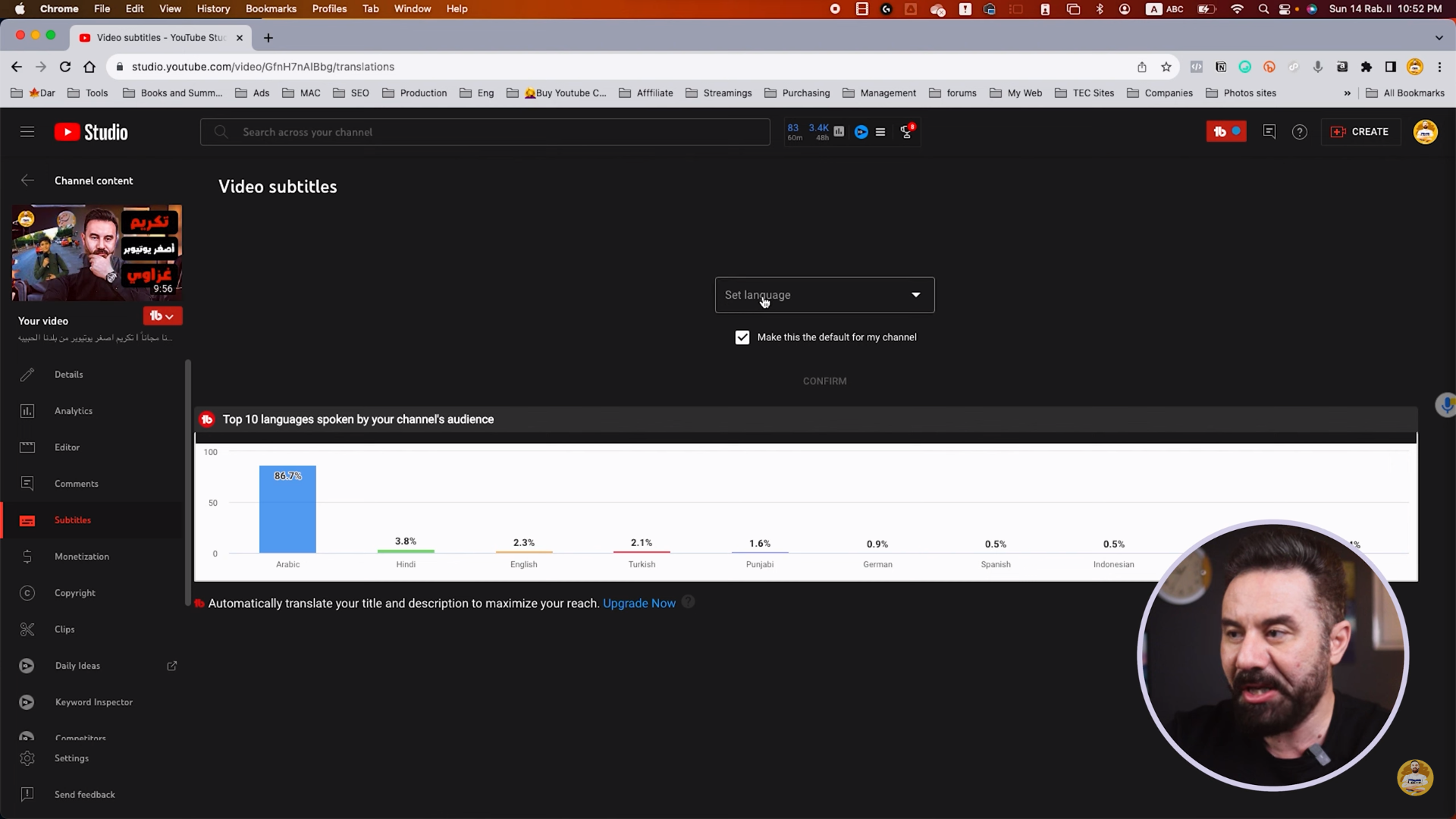
Task: Click the Clips scissors icon
Action: tap(27, 629)
